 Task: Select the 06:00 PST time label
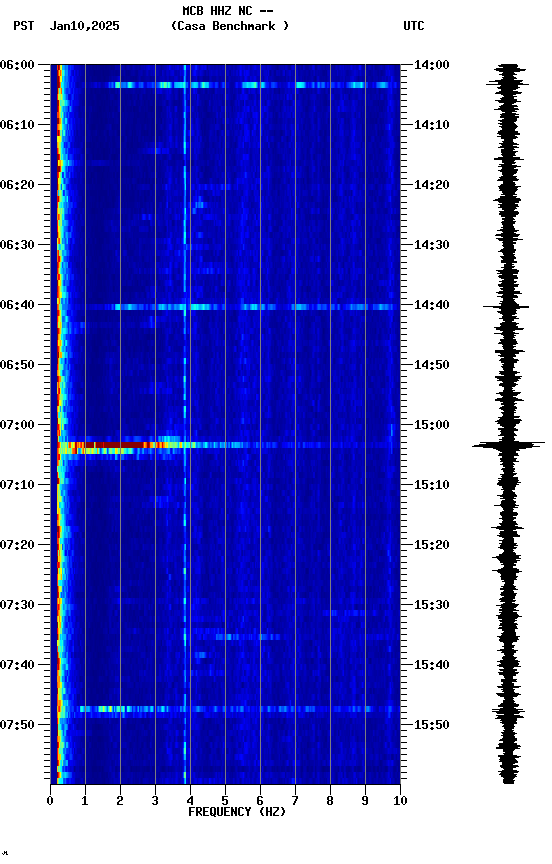click(x=17, y=65)
